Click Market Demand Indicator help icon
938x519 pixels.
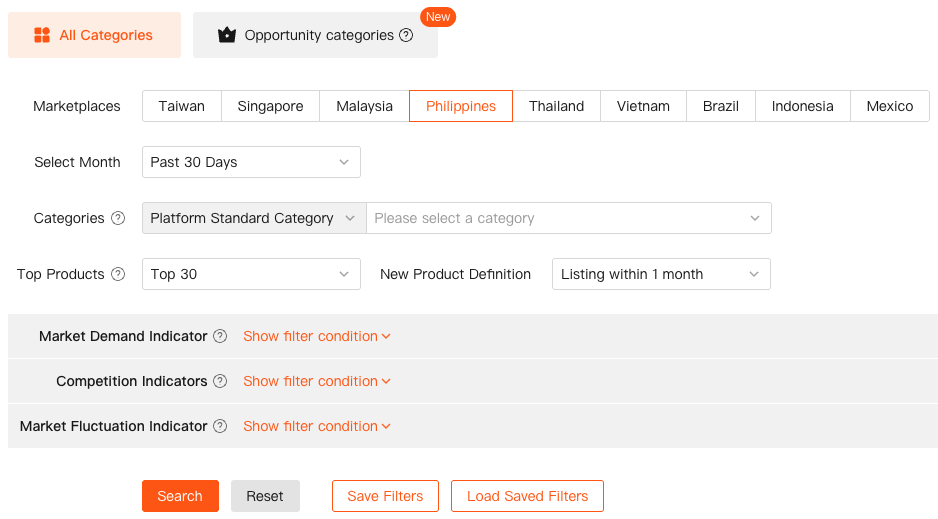click(x=220, y=336)
